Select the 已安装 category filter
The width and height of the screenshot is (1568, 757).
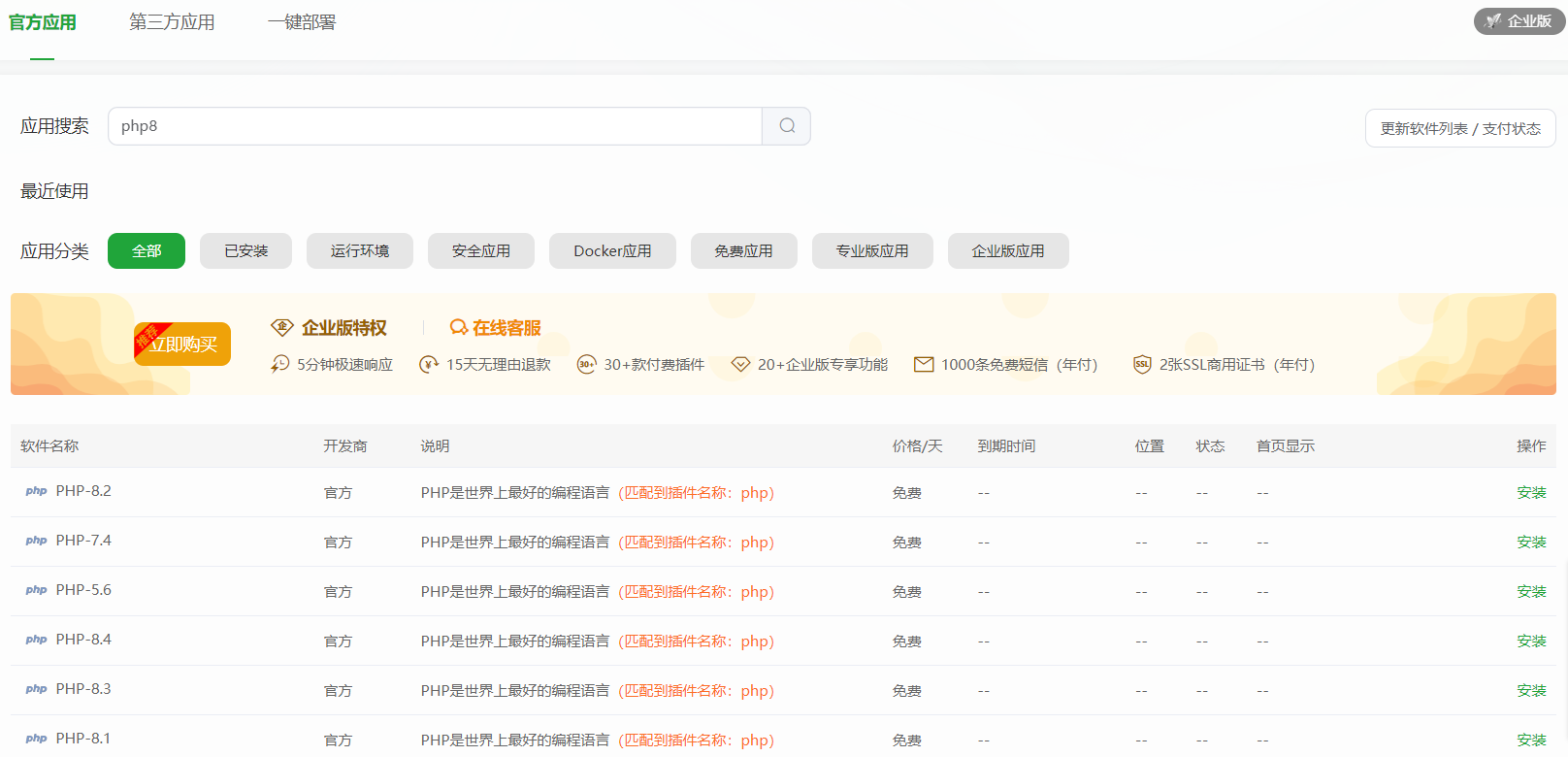click(246, 251)
